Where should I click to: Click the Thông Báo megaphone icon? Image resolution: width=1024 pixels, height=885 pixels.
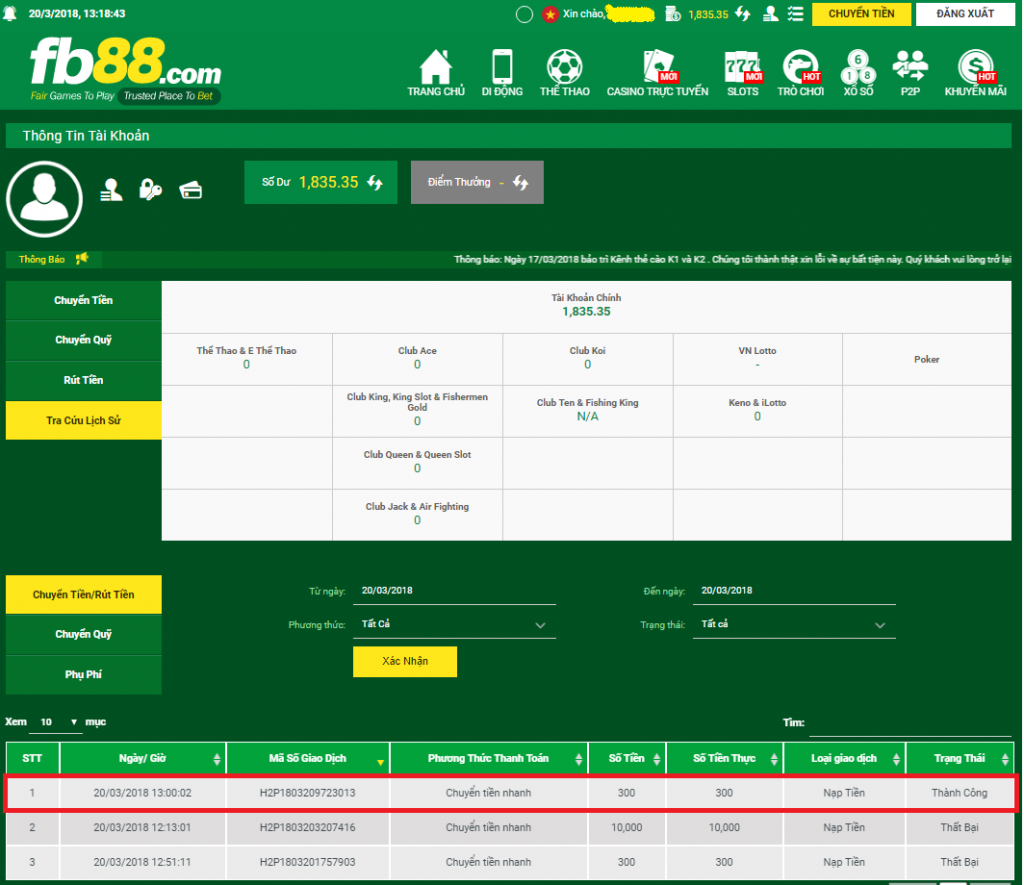tap(81, 259)
